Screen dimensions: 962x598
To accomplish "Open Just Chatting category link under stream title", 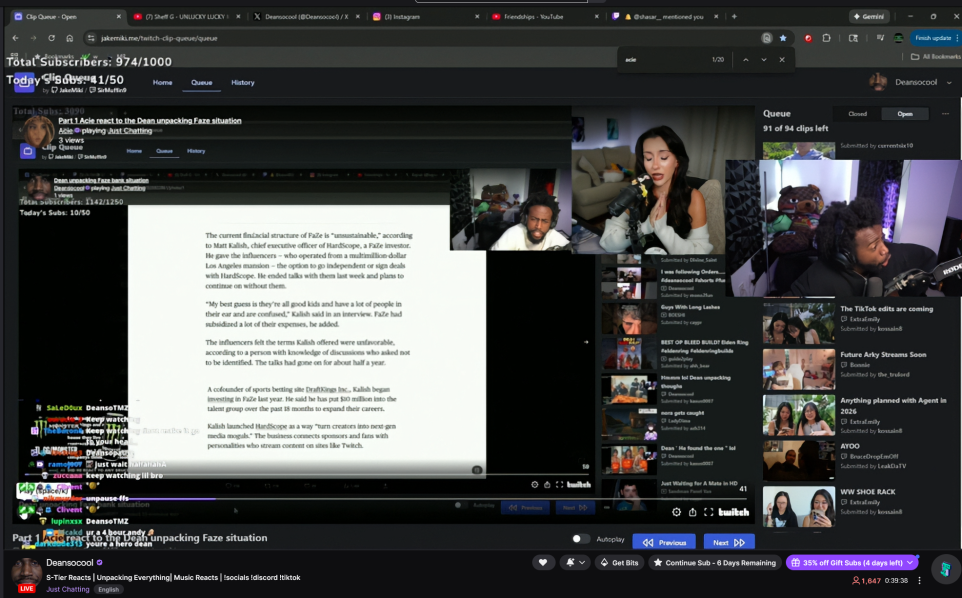I will pos(67,589).
